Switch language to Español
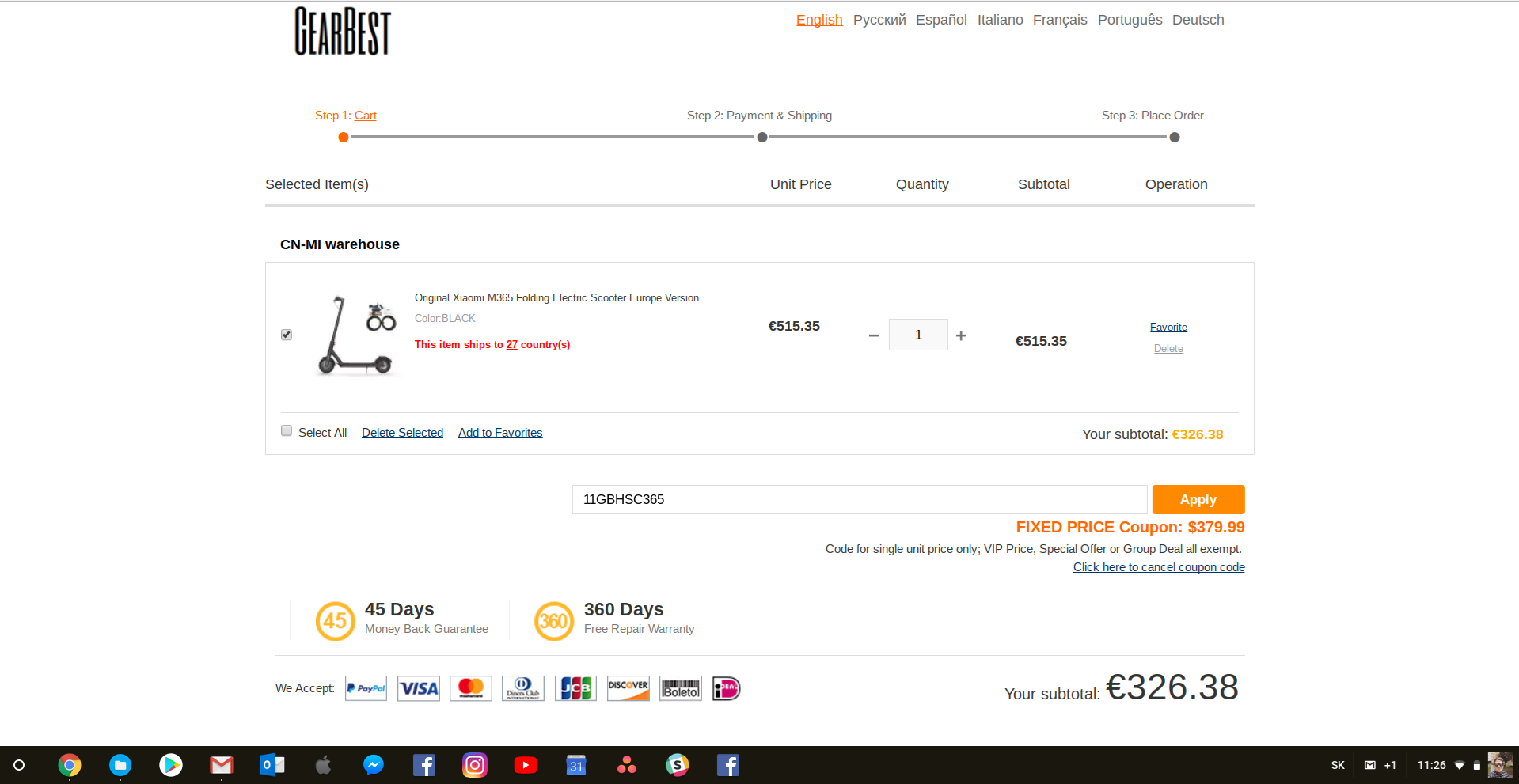Image resolution: width=1519 pixels, height=784 pixels. tap(941, 20)
